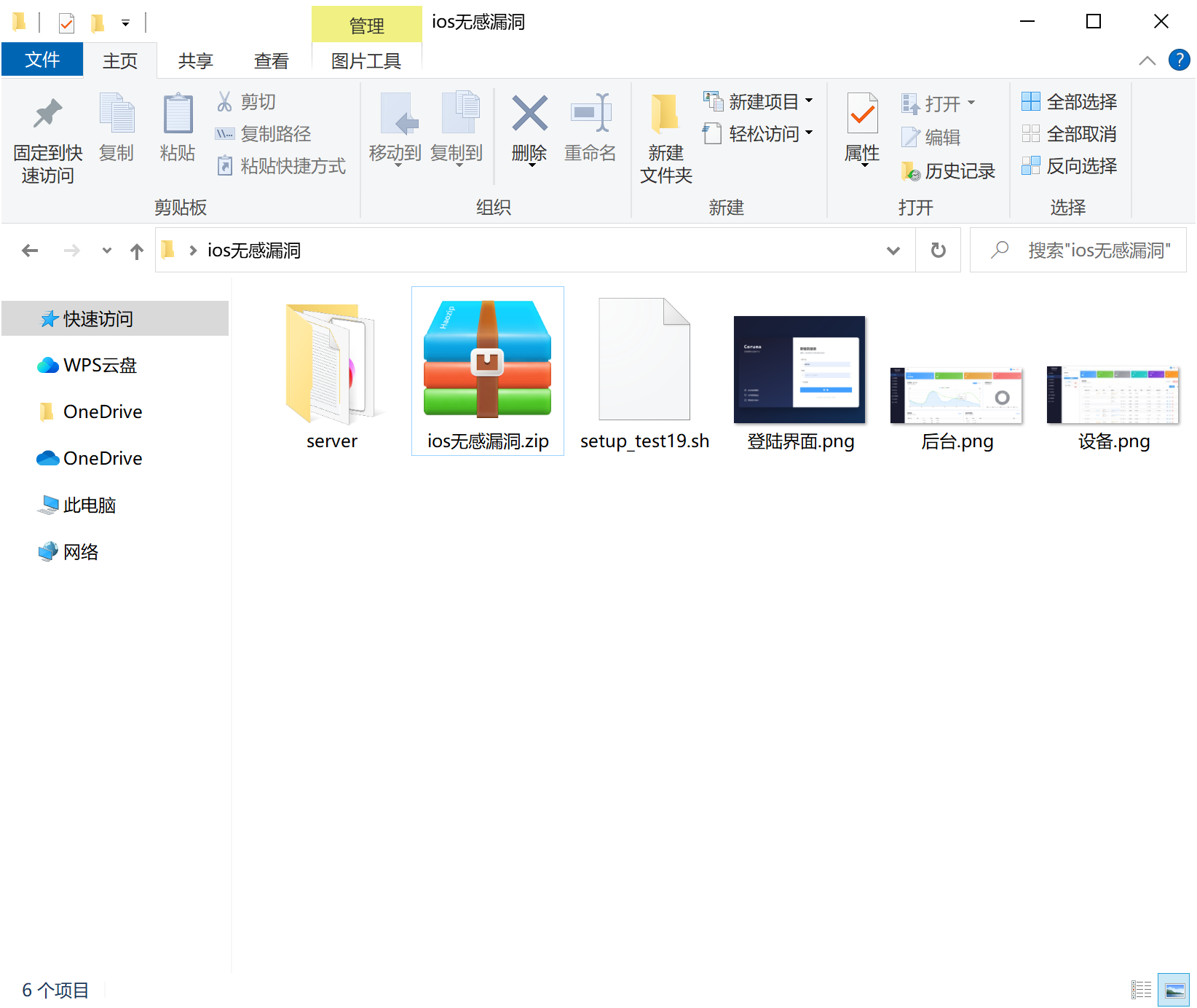The image size is (1197, 1008).
Task: Click the Paste (粘贴) clipboard icon
Action: pos(178,114)
